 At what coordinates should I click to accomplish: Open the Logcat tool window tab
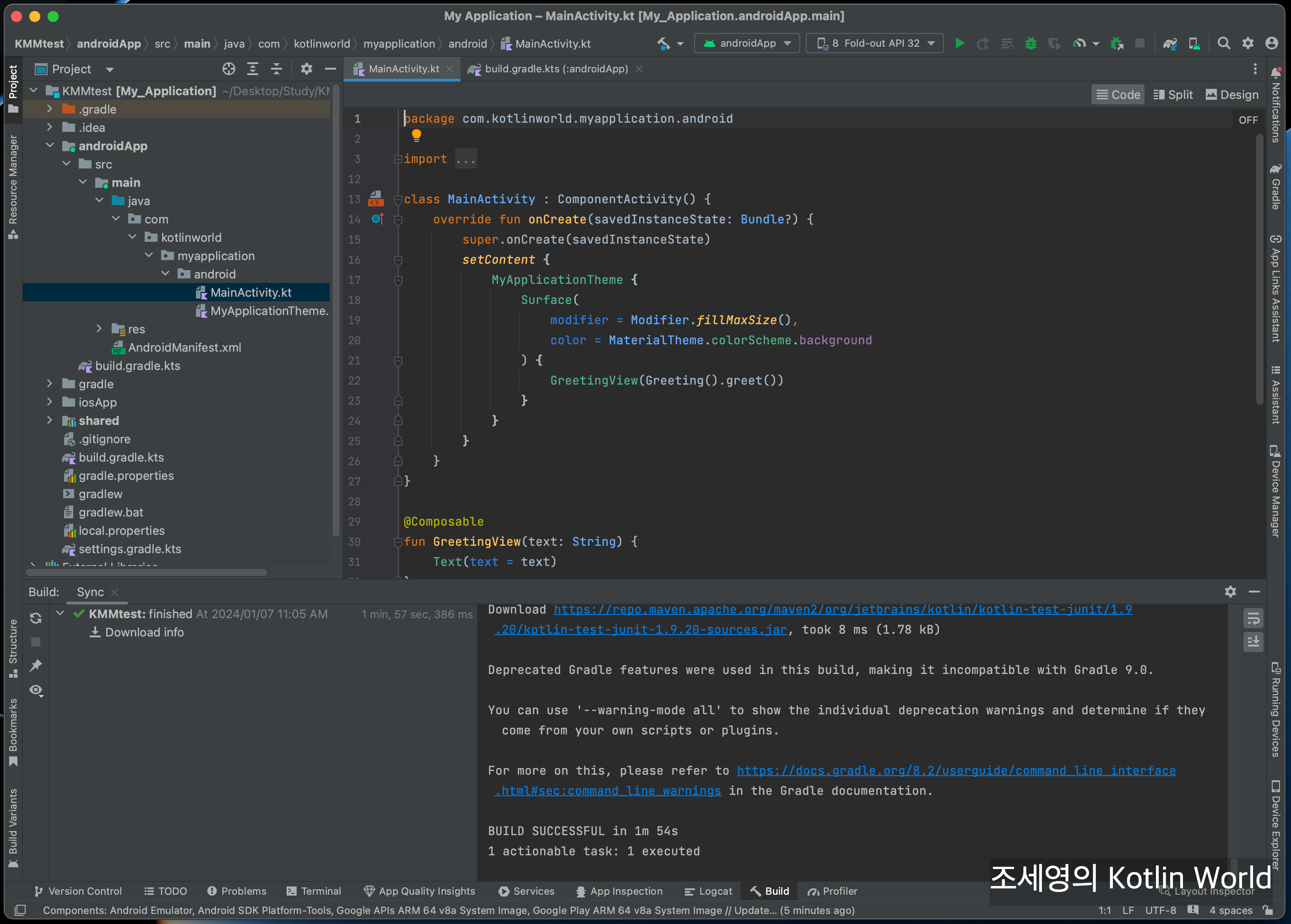pyautogui.click(x=709, y=891)
